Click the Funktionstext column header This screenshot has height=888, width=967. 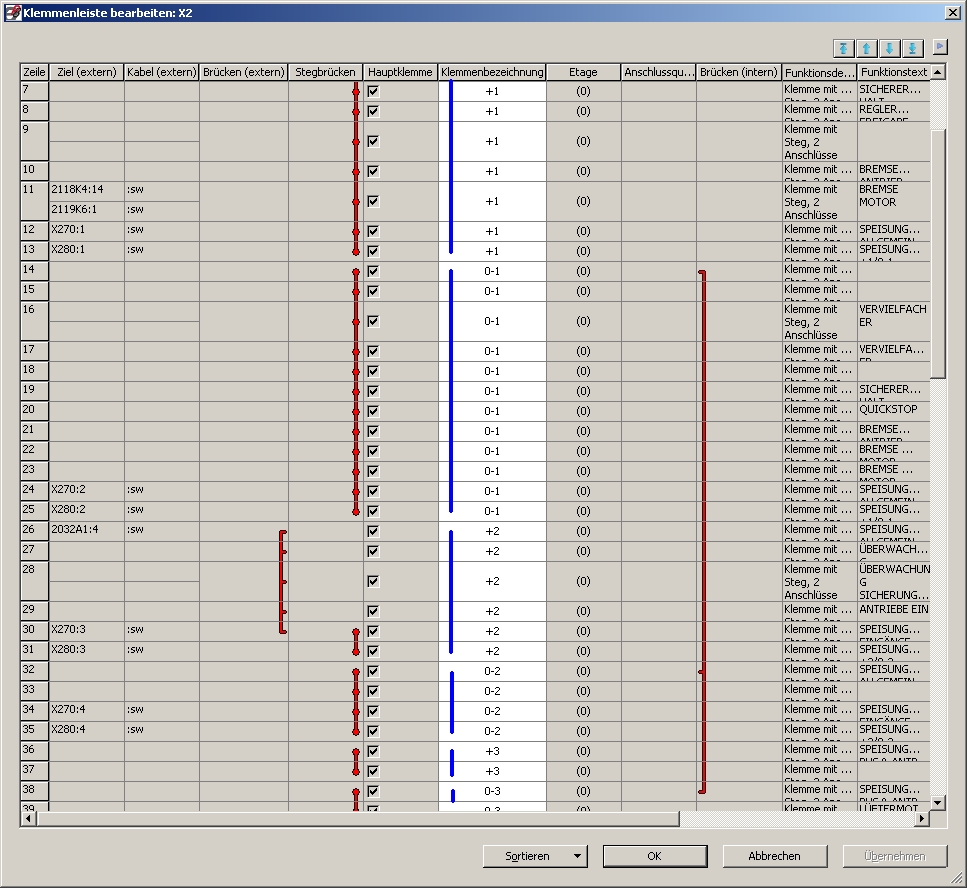point(894,72)
